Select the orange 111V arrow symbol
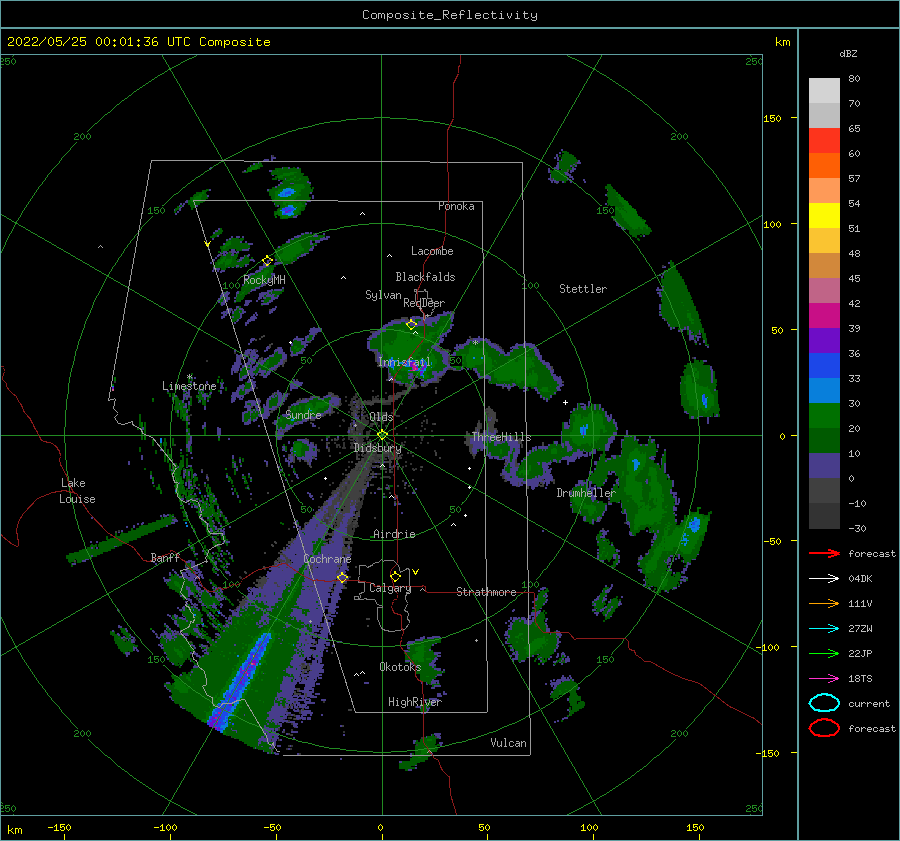Image resolution: width=900 pixels, height=841 pixels. pos(824,603)
